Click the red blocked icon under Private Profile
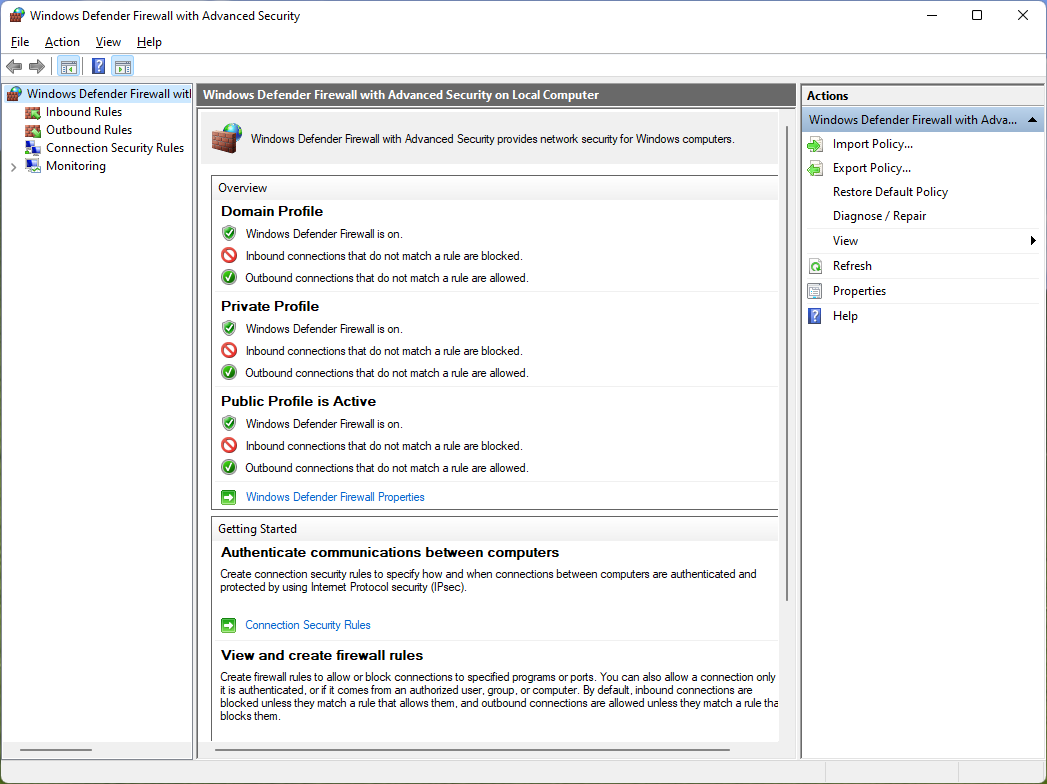The height and width of the screenshot is (784, 1047). coord(229,351)
